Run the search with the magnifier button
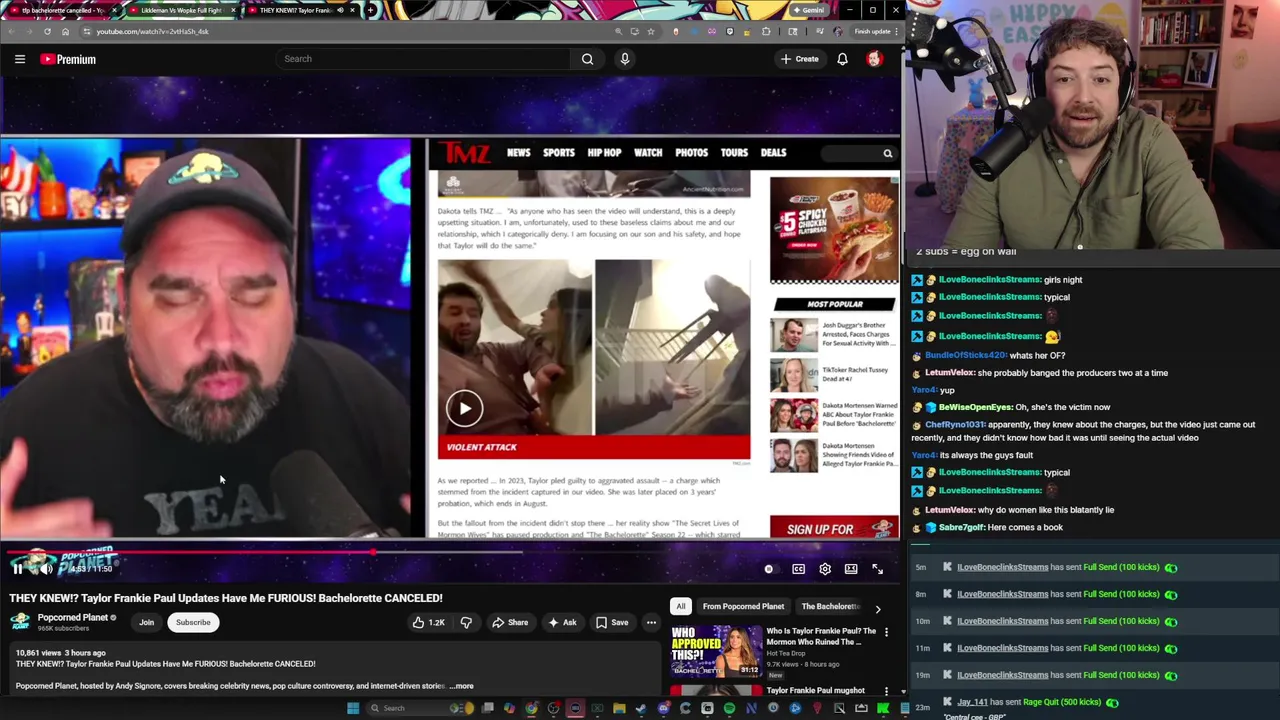The image size is (1280, 720). click(x=587, y=59)
